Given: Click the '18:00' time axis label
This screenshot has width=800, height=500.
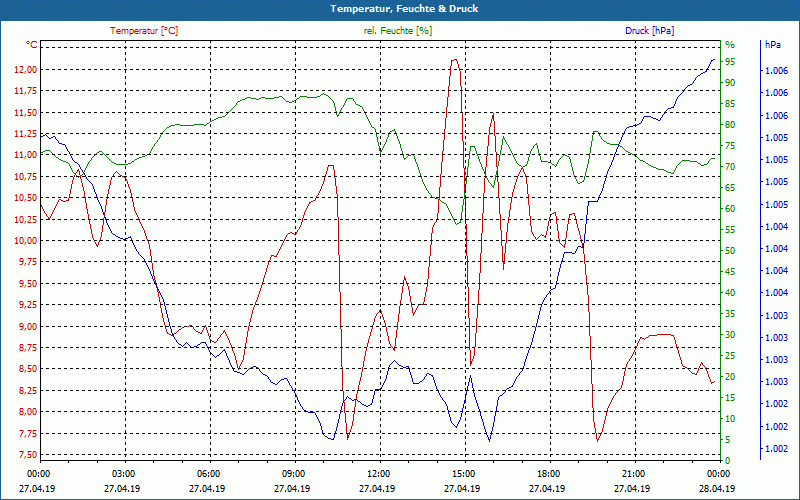Looking at the screenshot, I should 547,473.
